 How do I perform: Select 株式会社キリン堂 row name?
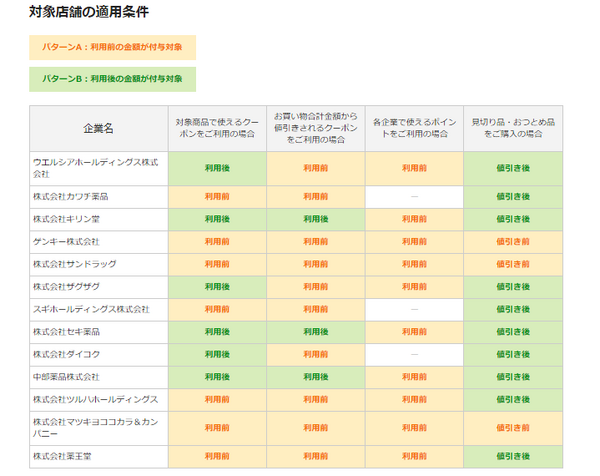(99, 220)
